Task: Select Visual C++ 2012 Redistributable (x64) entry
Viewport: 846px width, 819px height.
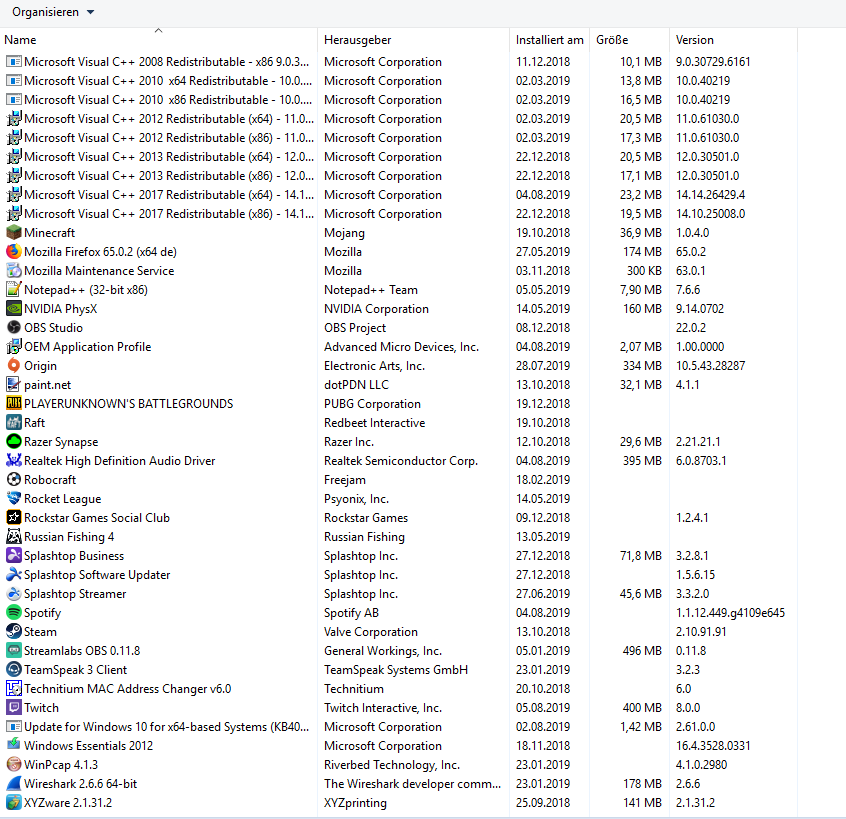Action: [169, 119]
